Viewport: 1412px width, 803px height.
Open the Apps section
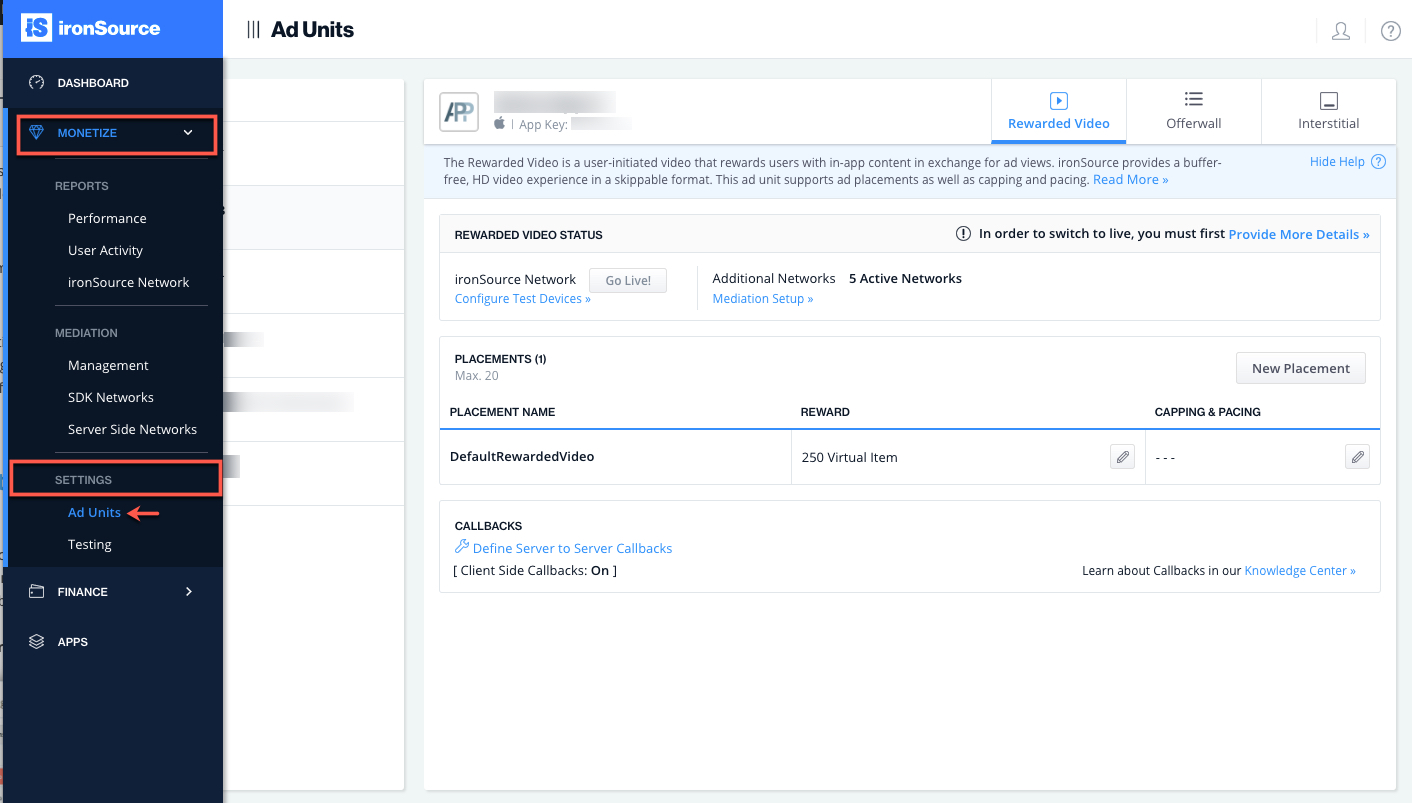click(73, 642)
